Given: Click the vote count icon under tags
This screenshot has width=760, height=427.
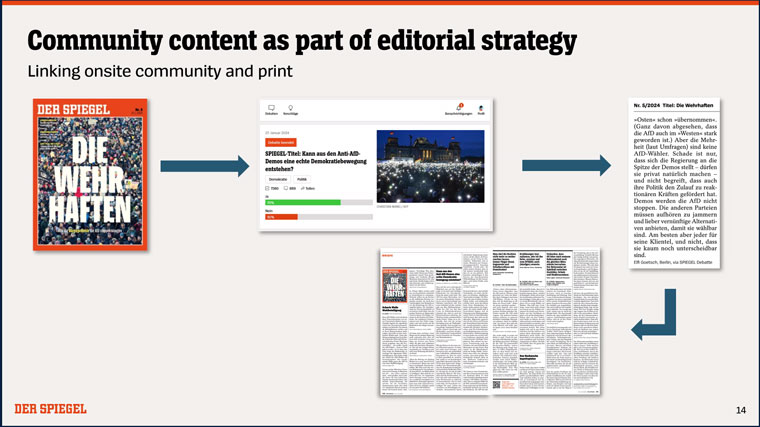Looking at the screenshot, I should pos(267,188).
